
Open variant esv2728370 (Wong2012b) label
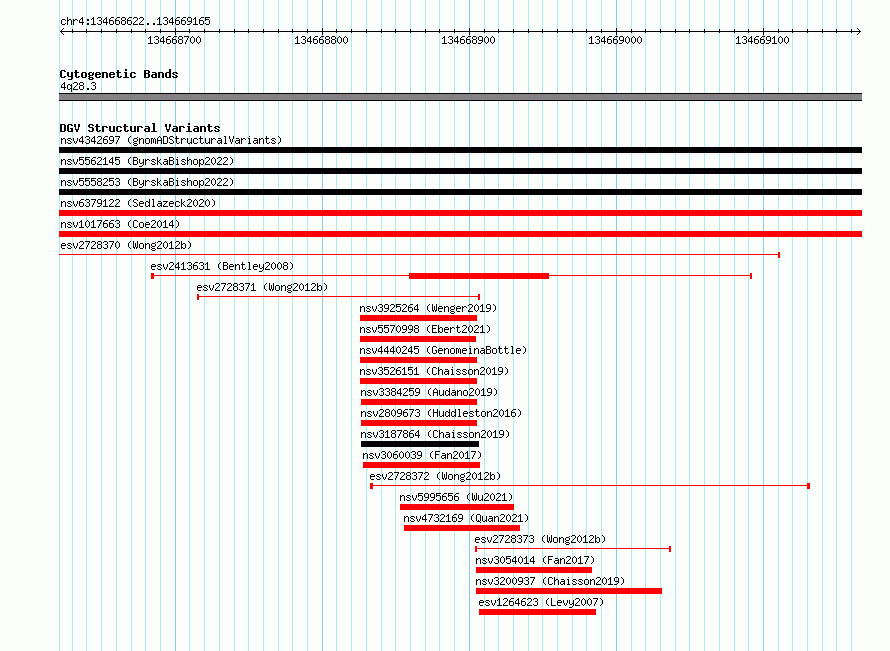(x=126, y=245)
